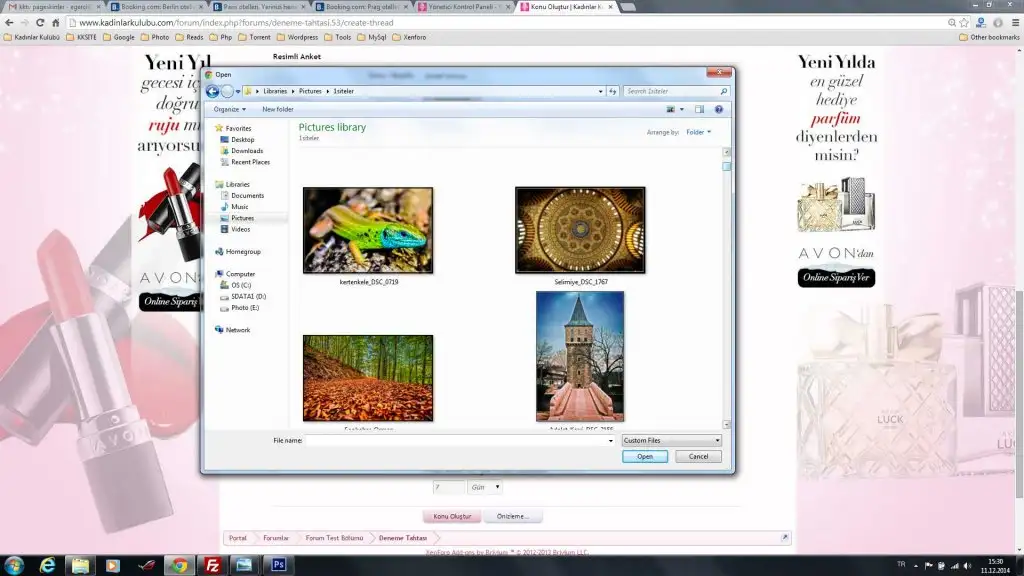Image resolution: width=1024 pixels, height=576 pixels.
Task: Click the Search 1siteler field
Action: tap(675, 91)
